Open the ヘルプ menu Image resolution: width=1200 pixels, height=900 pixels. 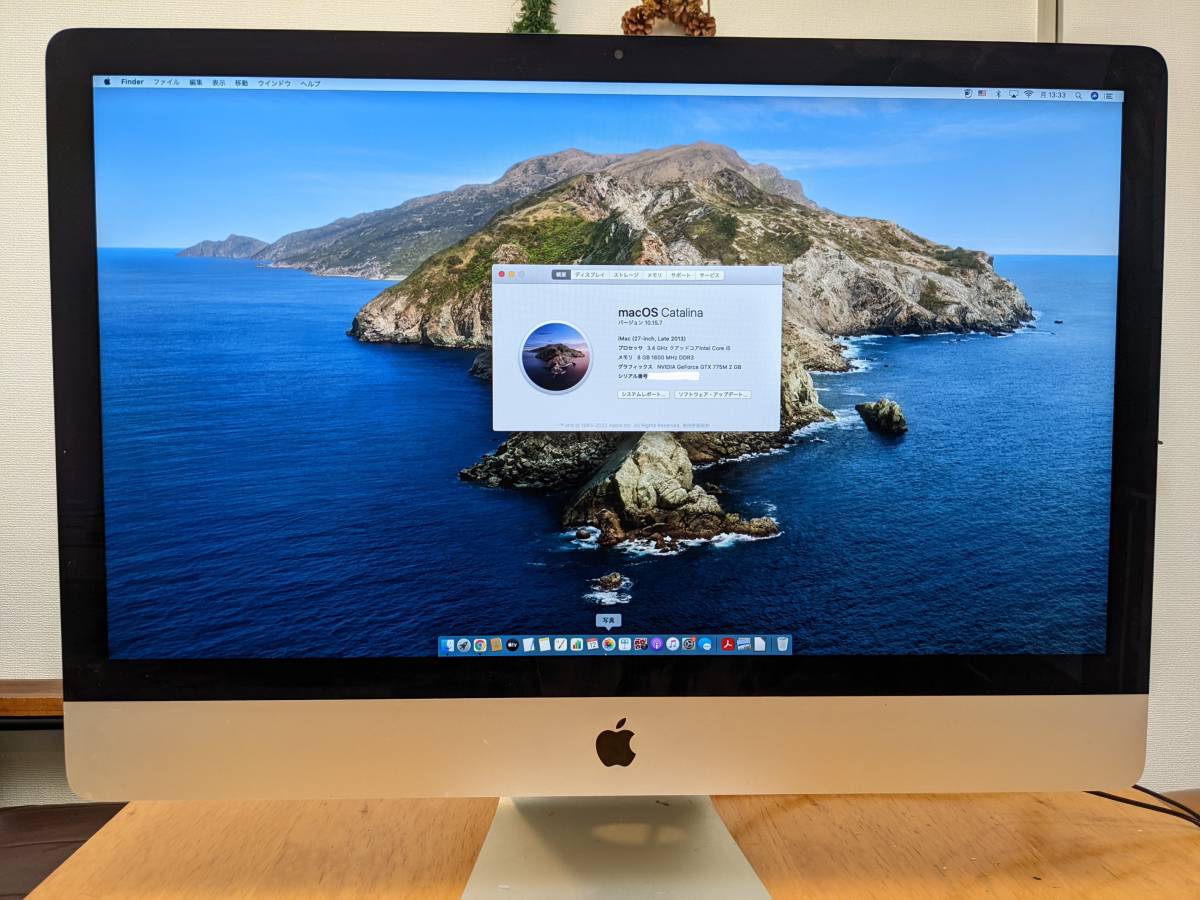pos(311,83)
